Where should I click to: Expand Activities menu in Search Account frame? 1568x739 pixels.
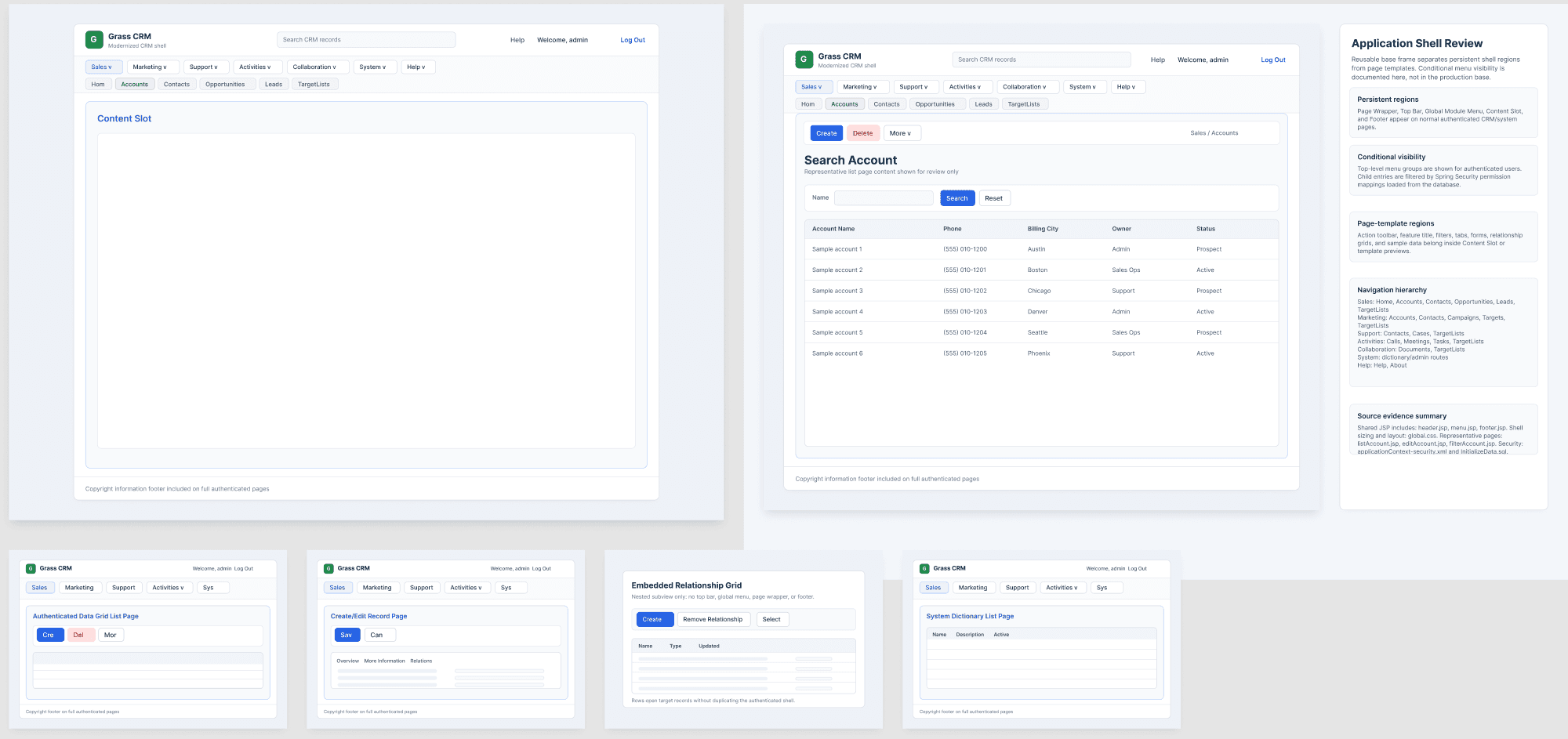point(967,87)
